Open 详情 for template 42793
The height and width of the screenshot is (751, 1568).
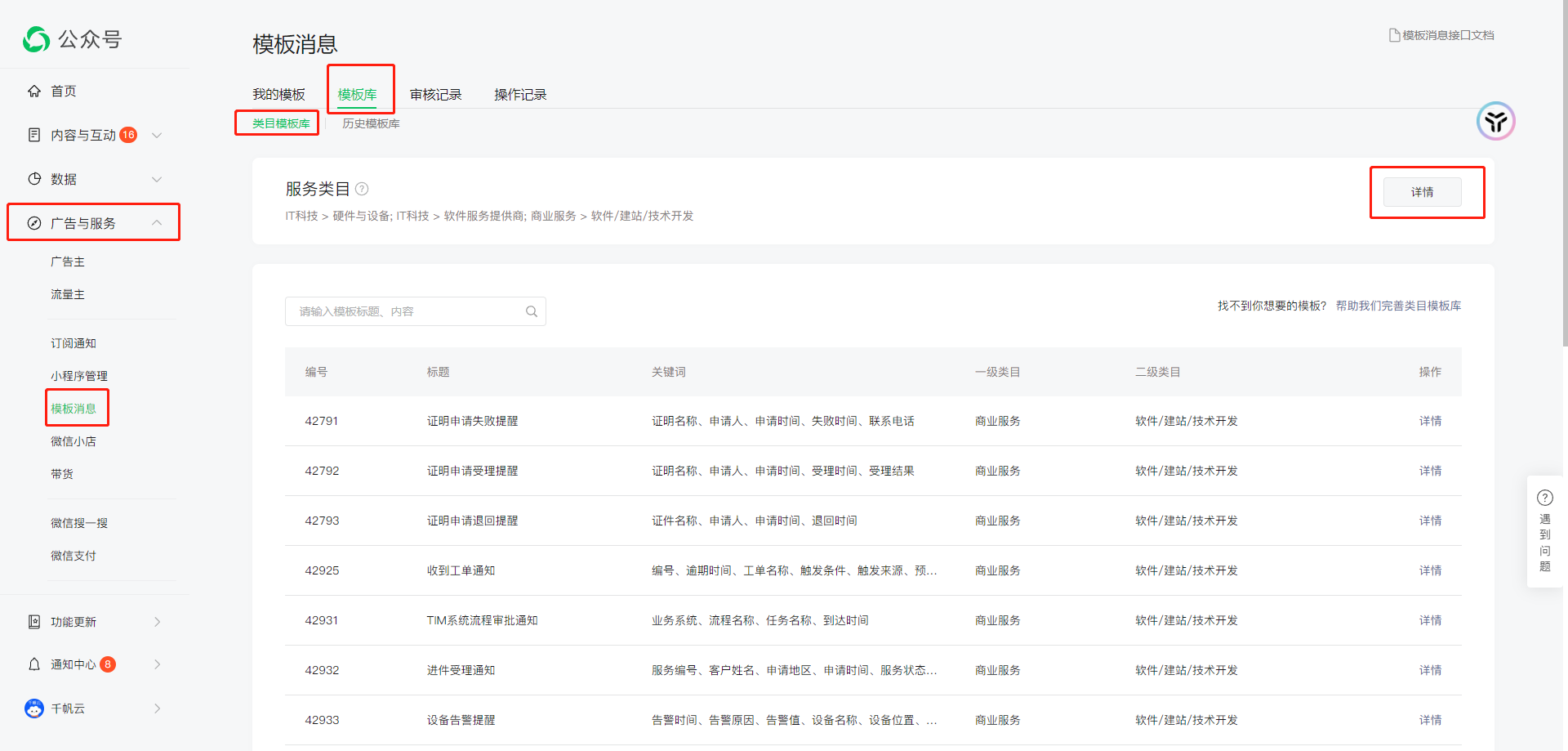1431,521
